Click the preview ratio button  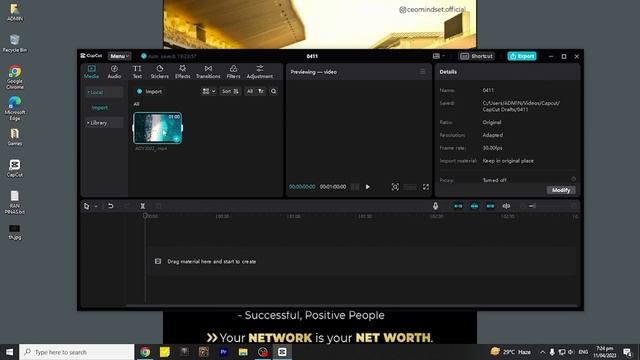coord(410,187)
